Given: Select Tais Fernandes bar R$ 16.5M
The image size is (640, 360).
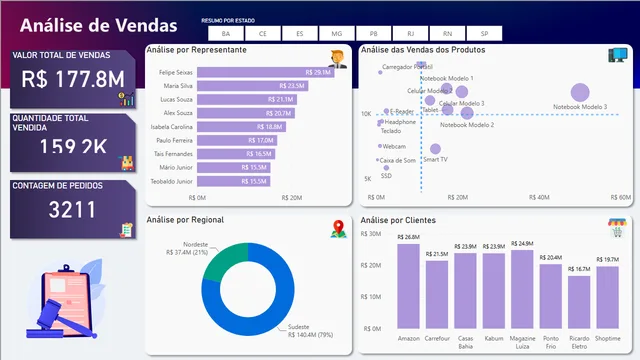Looking at the screenshot, I should [x=236, y=154].
